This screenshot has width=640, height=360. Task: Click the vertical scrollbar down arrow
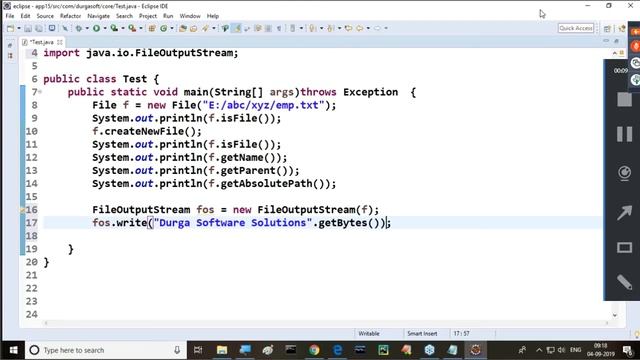615,316
